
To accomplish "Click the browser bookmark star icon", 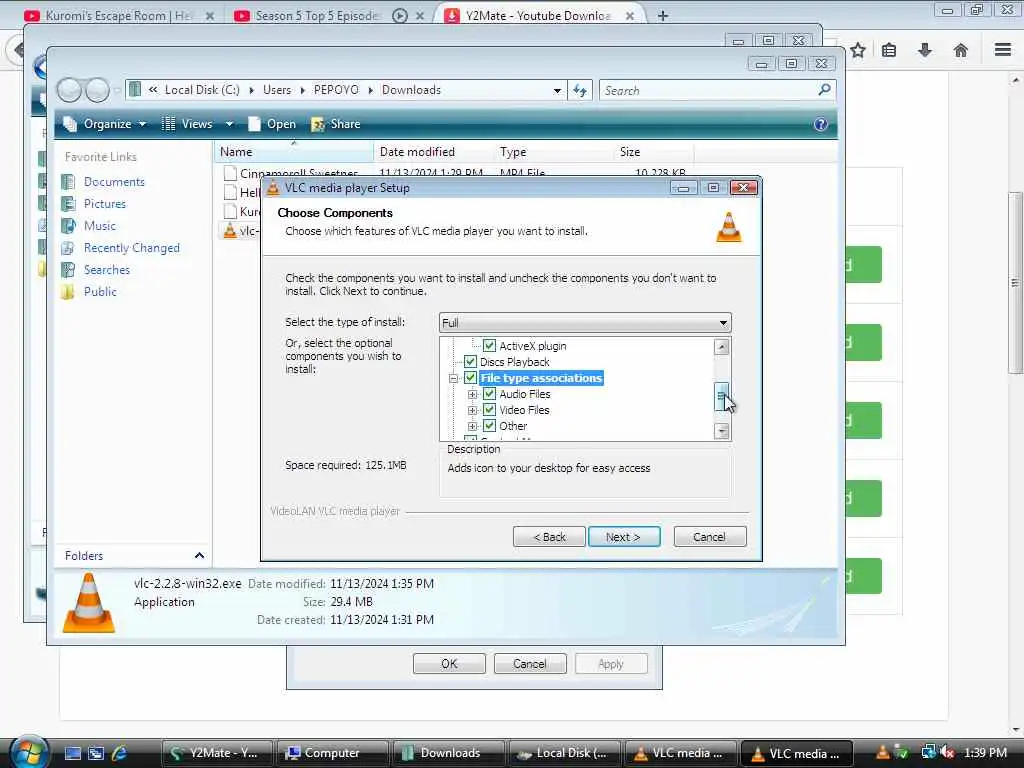I will click(x=858, y=50).
